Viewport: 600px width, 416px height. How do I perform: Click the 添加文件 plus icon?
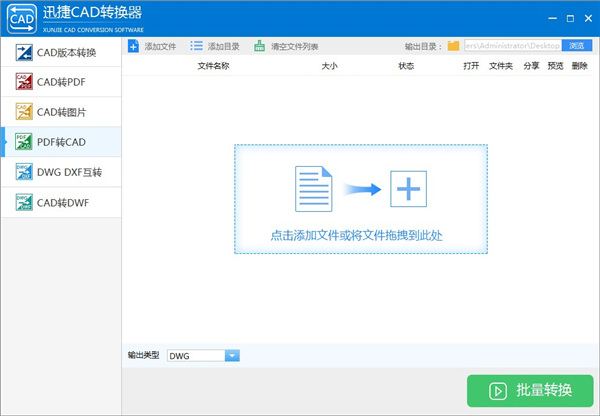(133, 46)
